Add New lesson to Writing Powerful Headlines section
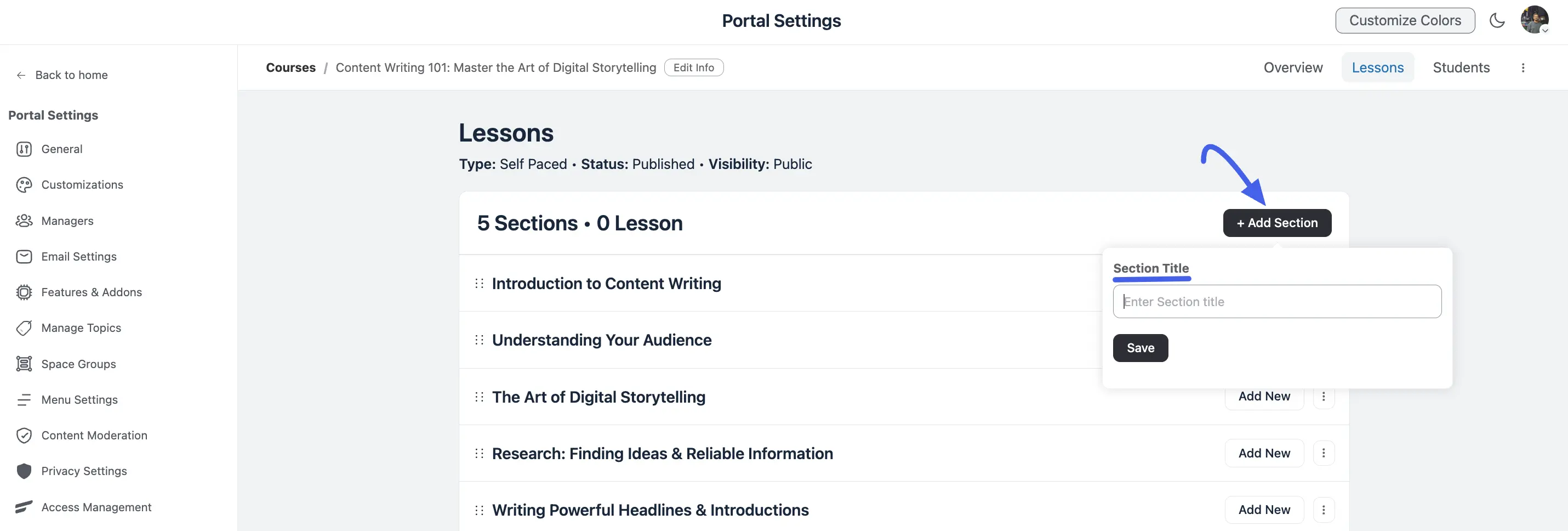Screen dimensions: 1568x531 coord(1264,510)
